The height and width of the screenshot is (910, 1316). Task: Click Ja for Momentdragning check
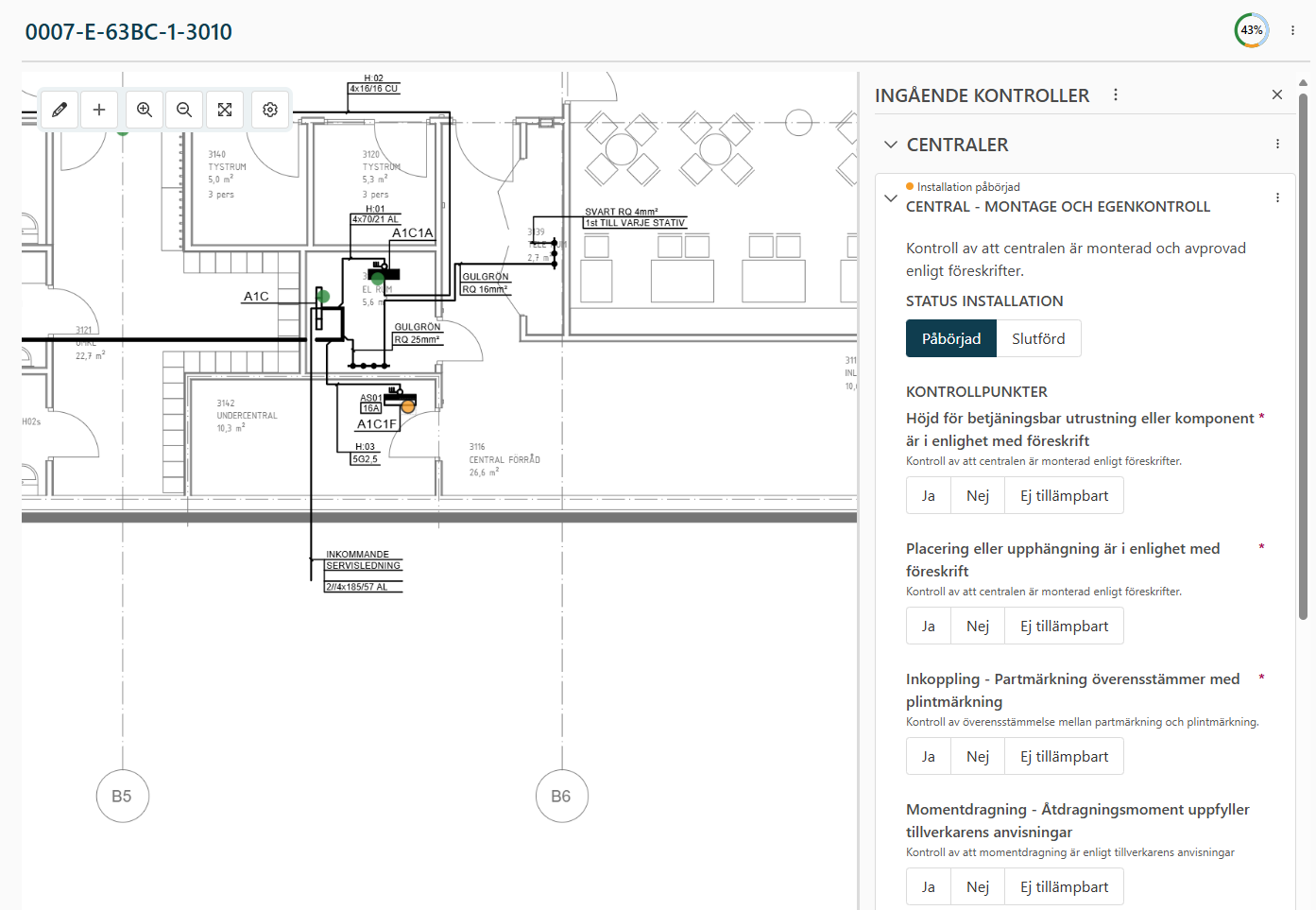(x=929, y=886)
